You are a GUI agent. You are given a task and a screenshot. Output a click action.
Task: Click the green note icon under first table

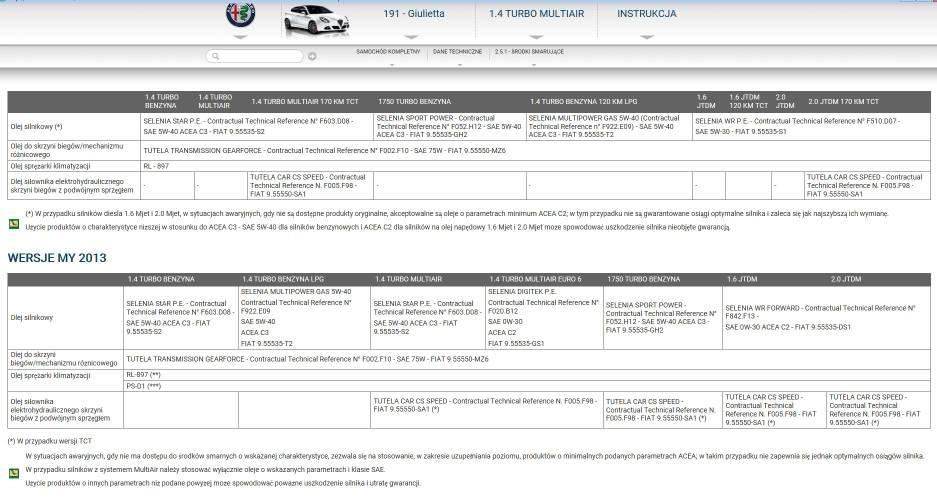point(14,225)
